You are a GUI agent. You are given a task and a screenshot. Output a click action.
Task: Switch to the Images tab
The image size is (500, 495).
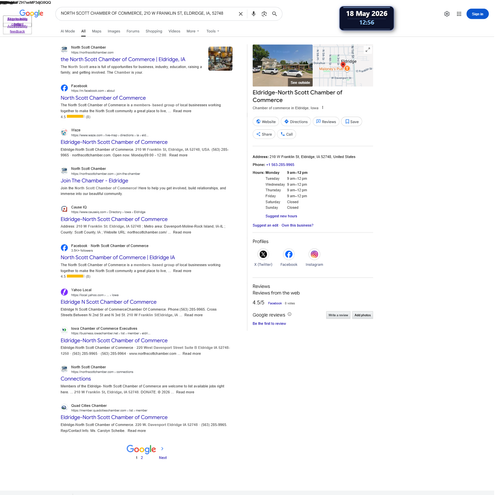click(114, 31)
